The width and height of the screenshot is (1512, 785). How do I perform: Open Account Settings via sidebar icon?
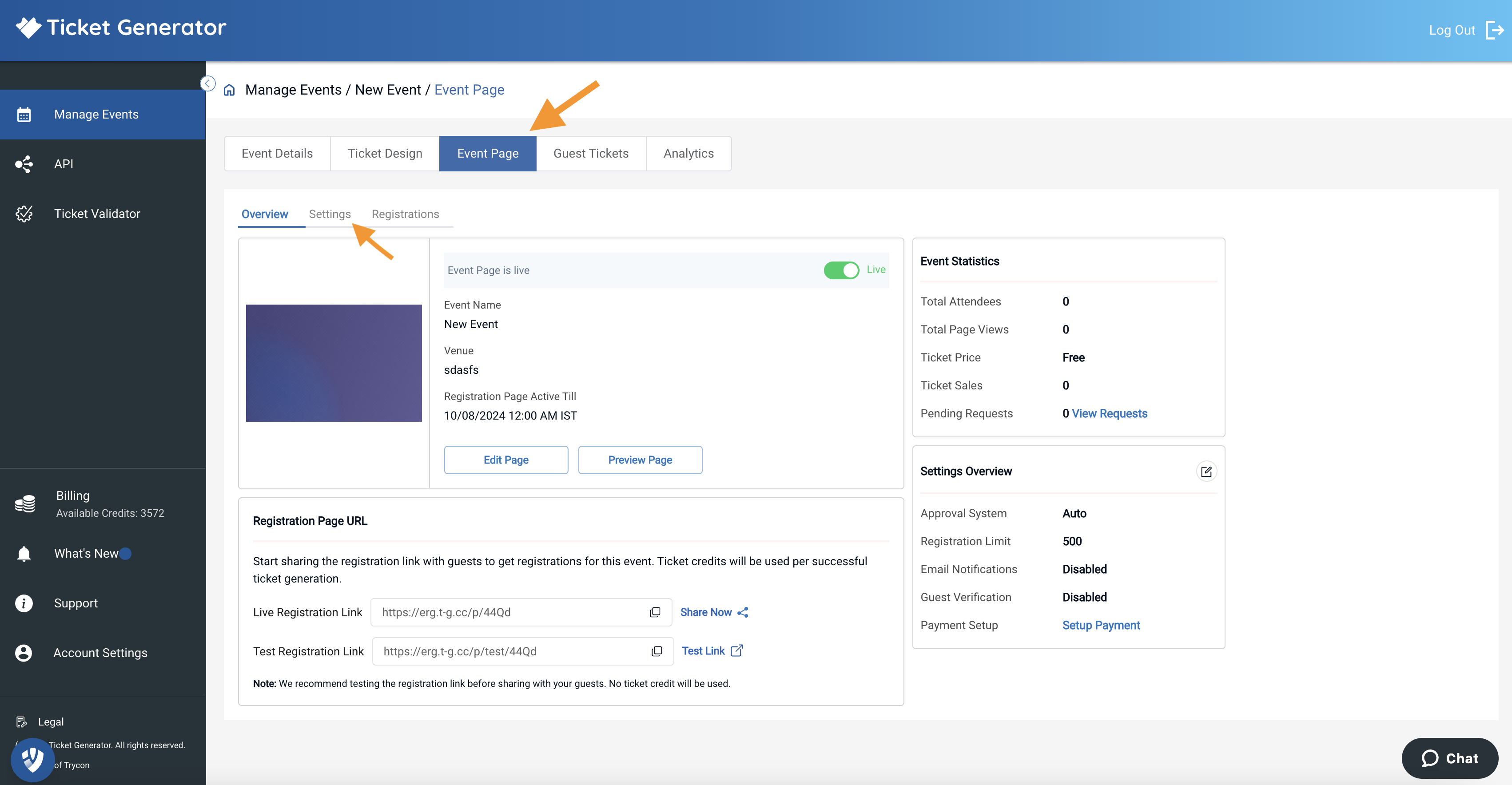pyautogui.click(x=24, y=652)
